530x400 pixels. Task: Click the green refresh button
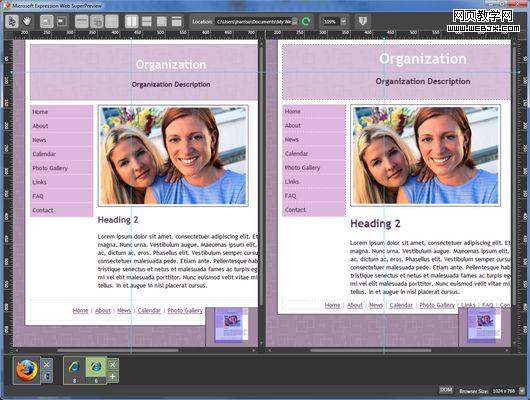click(306, 22)
